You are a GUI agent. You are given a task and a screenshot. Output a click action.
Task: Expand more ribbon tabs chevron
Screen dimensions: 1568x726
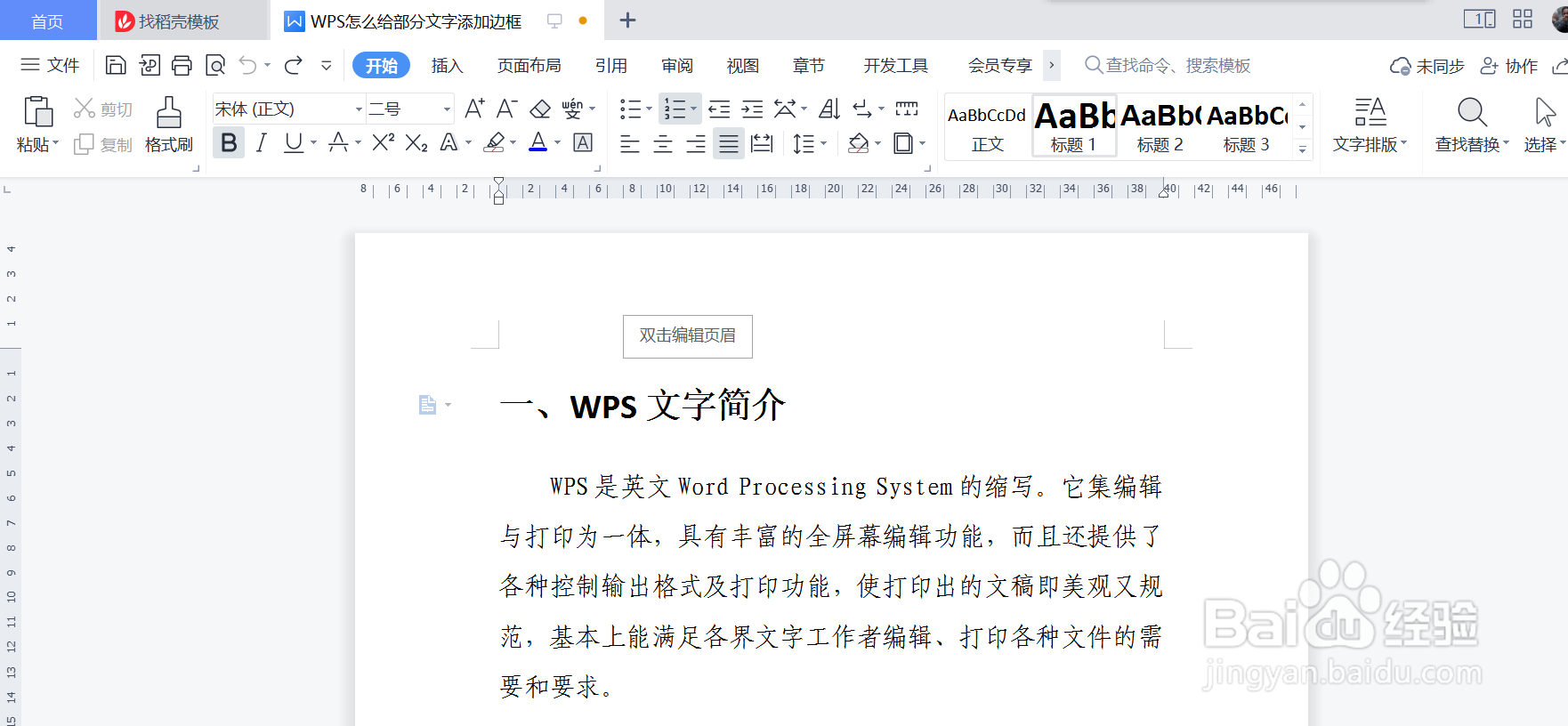click(x=1052, y=65)
